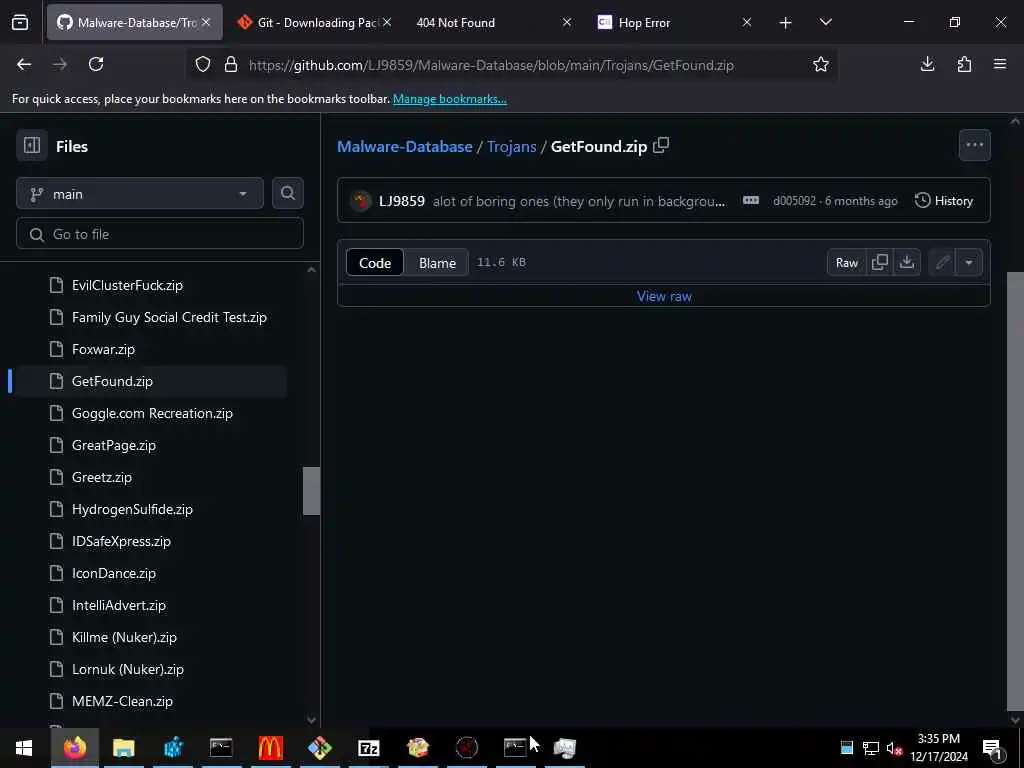The height and width of the screenshot is (768, 1024).
Task: Open the more file actions ellipsis menu
Action: click(974, 145)
